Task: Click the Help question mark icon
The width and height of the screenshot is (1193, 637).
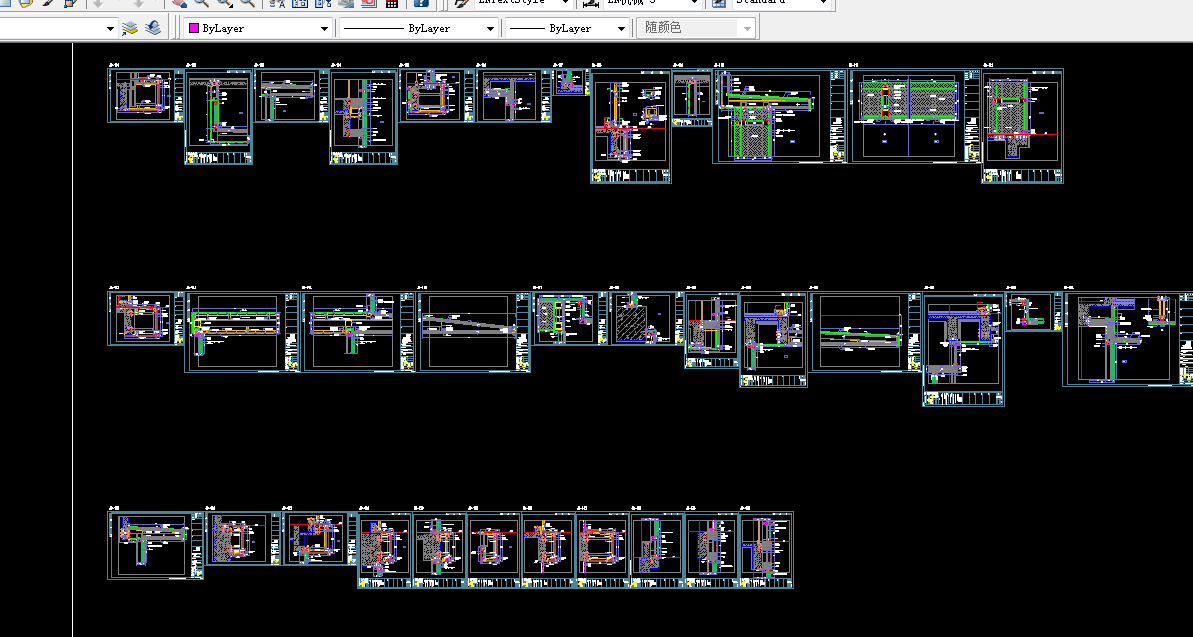Action: pos(421,3)
